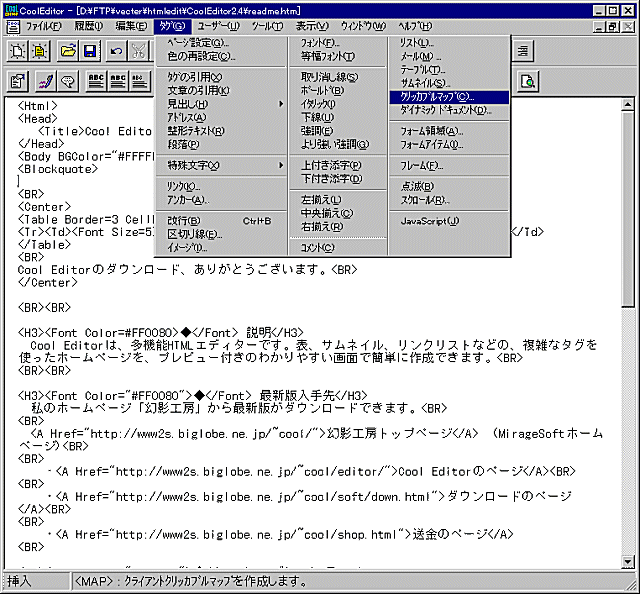Click the CoolEditor title bar app icon
640x594 pixels.
11,11
